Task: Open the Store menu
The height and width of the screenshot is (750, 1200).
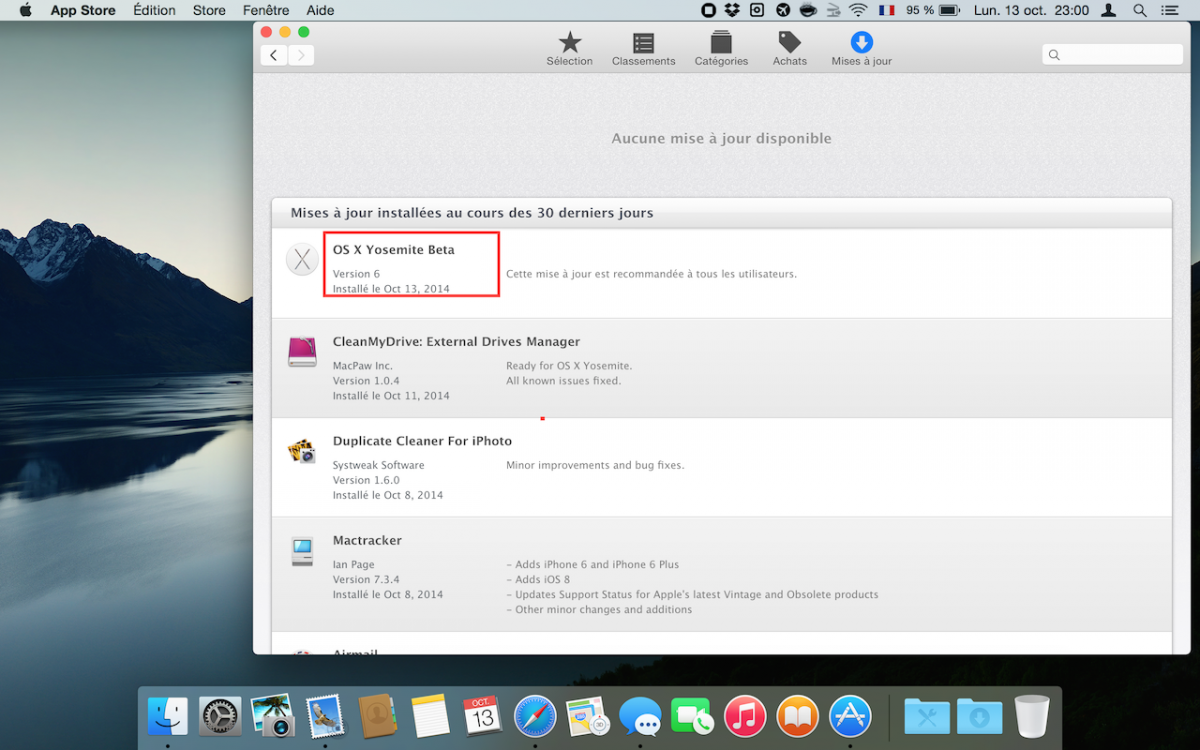Action: tap(209, 10)
